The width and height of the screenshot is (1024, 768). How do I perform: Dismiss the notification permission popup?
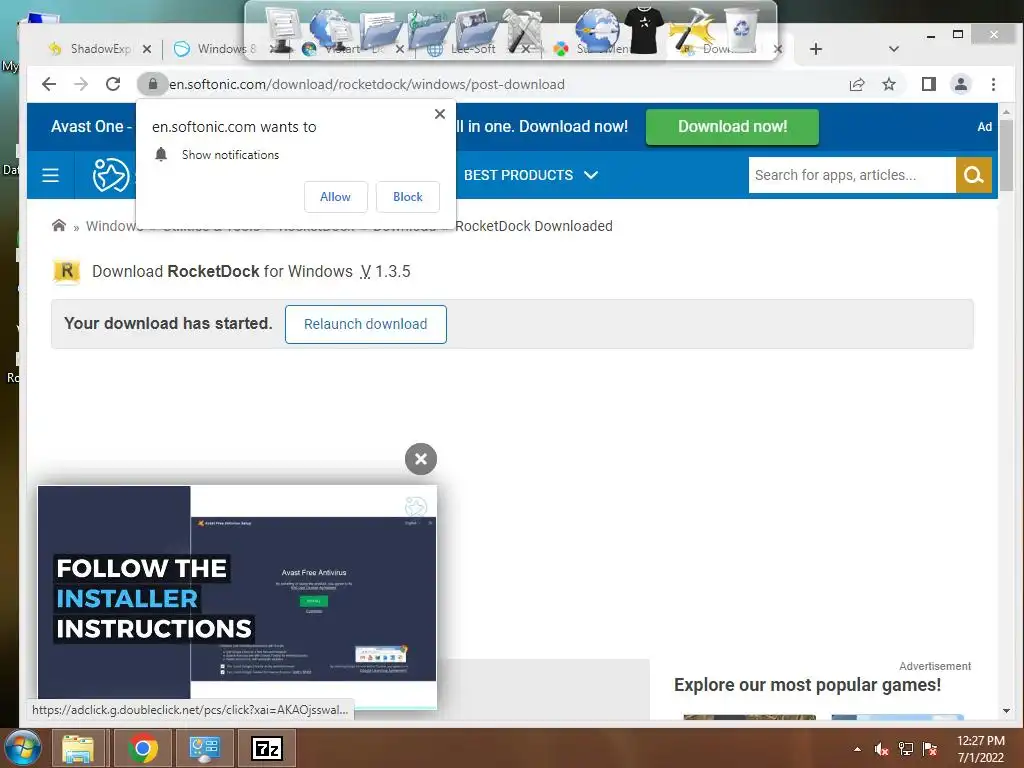[x=440, y=114]
